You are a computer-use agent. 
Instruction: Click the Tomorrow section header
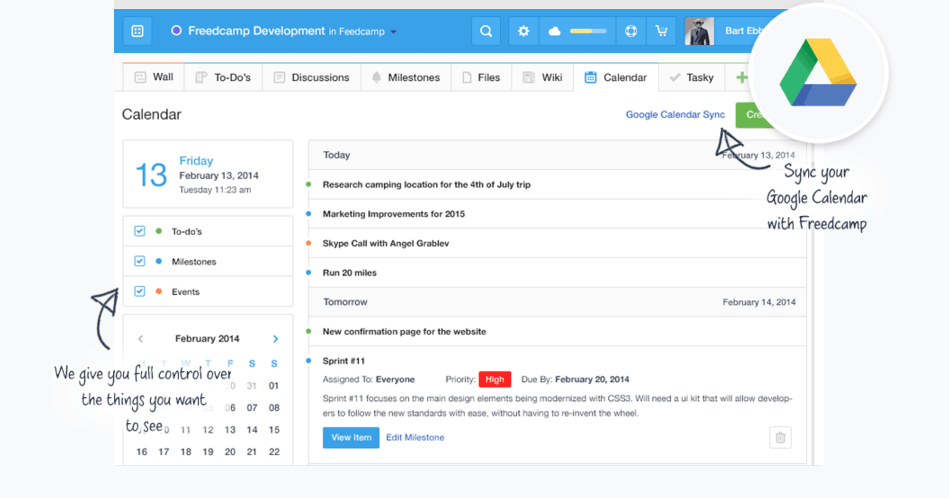[557, 302]
